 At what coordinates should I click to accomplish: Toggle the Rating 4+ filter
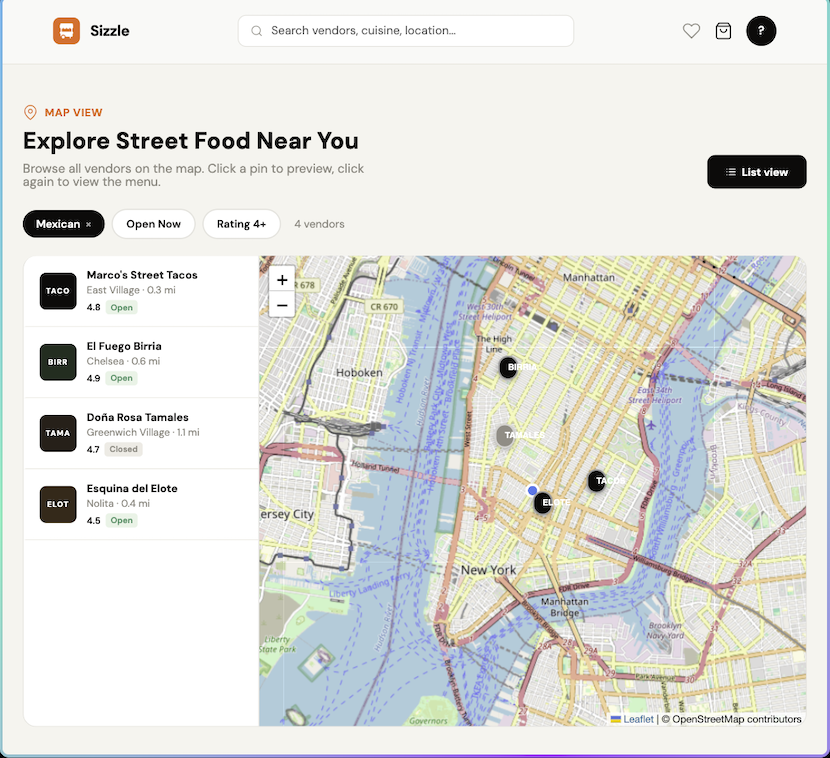[x=241, y=224]
